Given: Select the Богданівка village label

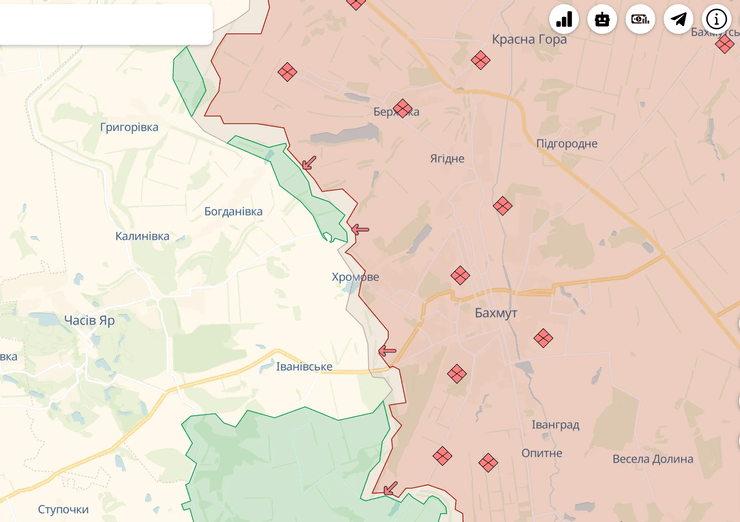Looking at the screenshot, I should [x=233, y=211].
